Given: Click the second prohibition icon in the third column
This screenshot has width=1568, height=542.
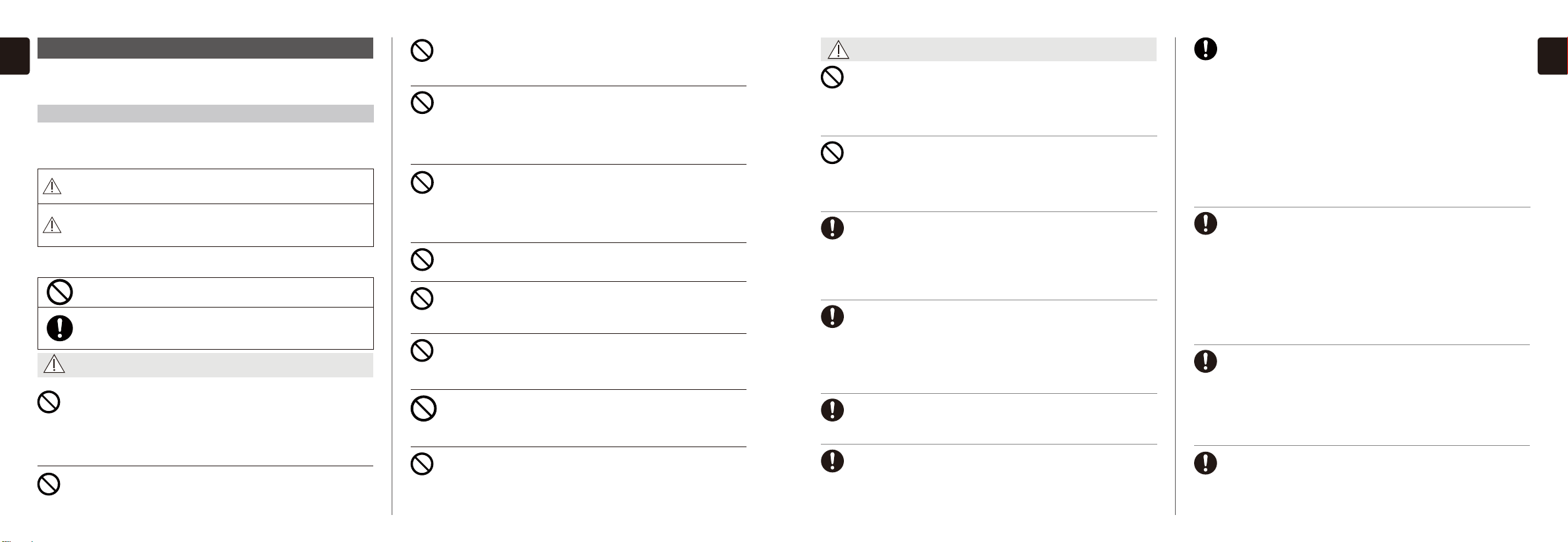Looking at the screenshot, I should coord(832,153).
